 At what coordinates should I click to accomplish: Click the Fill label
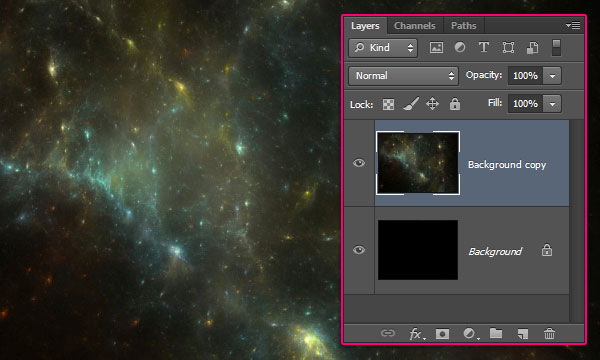point(495,103)
